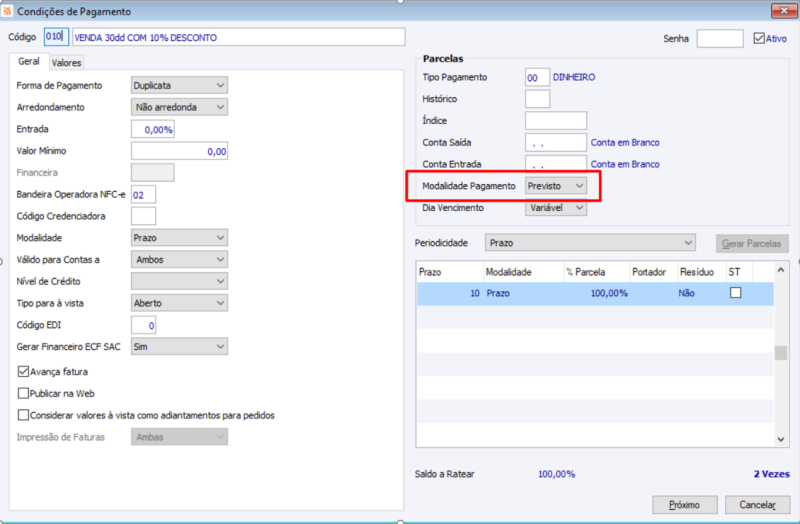Click the Entrada percentage field

(153, 129)
